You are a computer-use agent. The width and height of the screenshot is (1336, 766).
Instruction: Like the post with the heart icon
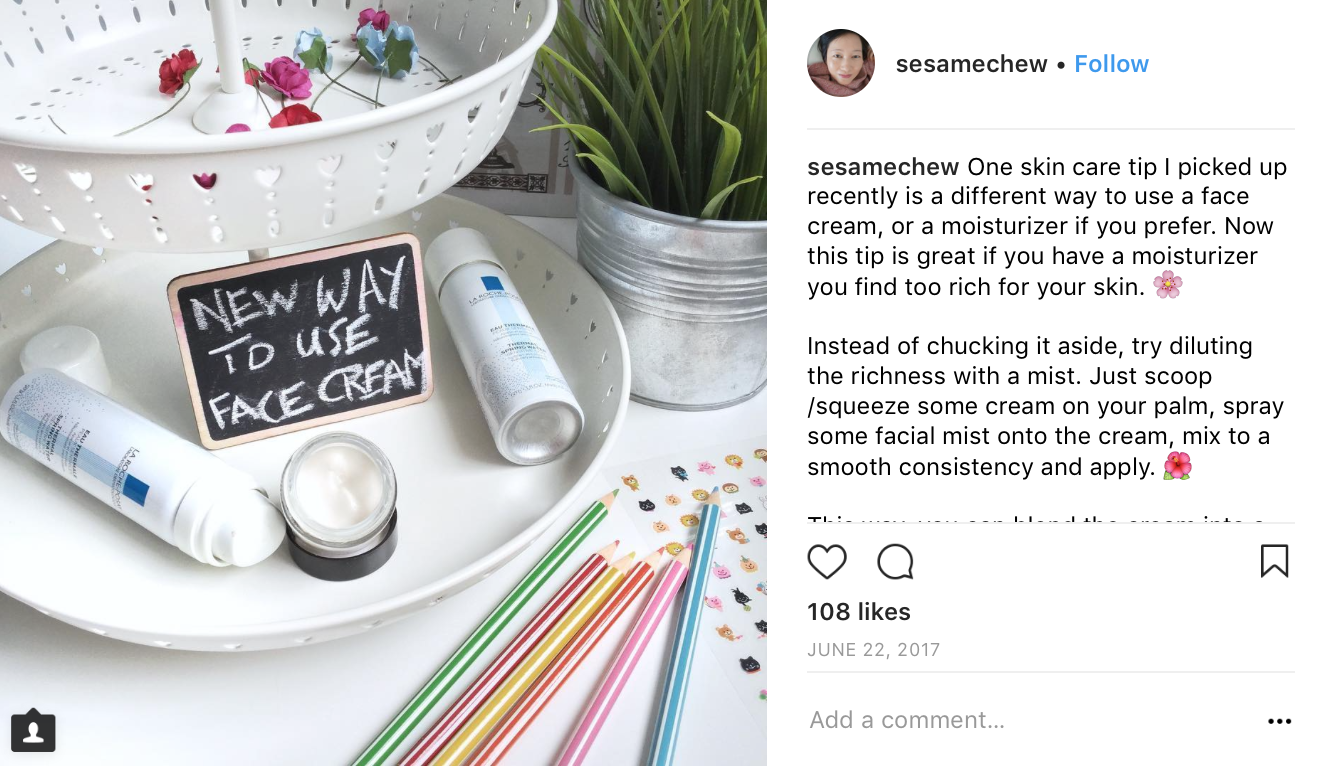click(827, 562)
